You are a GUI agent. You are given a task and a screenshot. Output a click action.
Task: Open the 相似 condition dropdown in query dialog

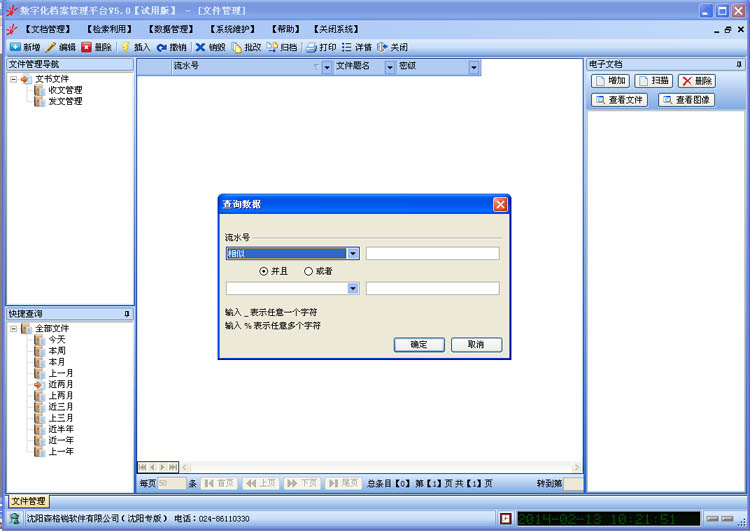tap(353, 254)
